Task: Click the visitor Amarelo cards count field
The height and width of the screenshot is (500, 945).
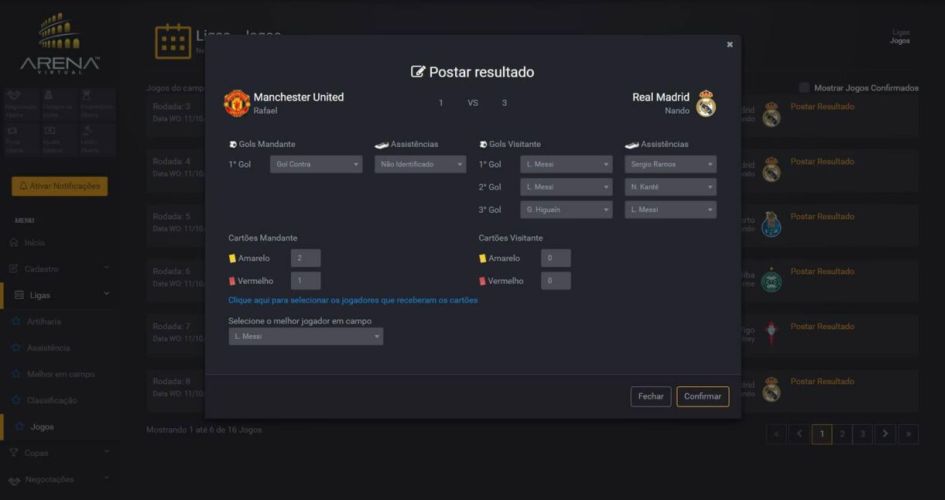Action: click(x=556, y=258)
